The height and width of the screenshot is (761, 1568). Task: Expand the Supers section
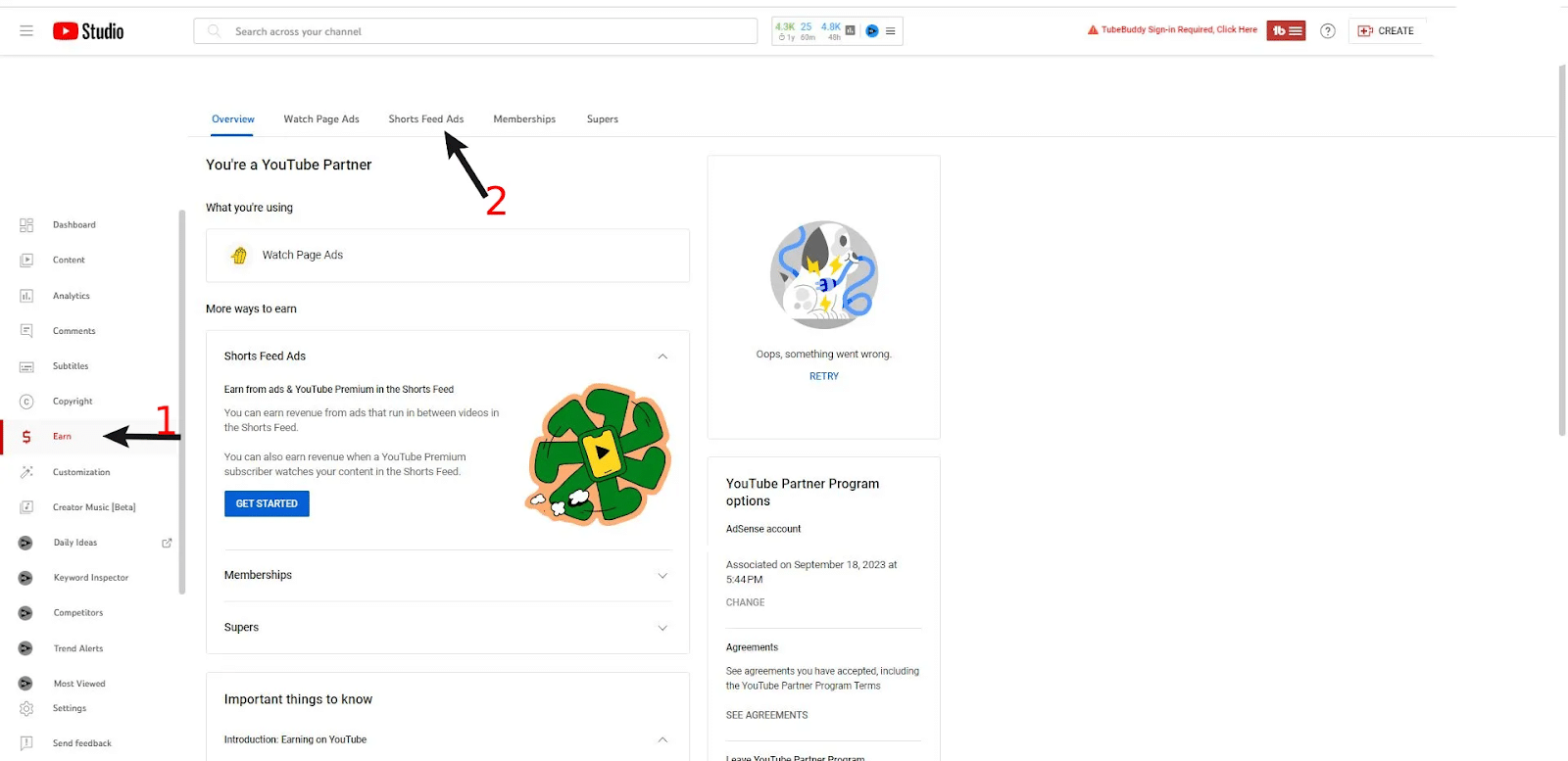point(662,628)
